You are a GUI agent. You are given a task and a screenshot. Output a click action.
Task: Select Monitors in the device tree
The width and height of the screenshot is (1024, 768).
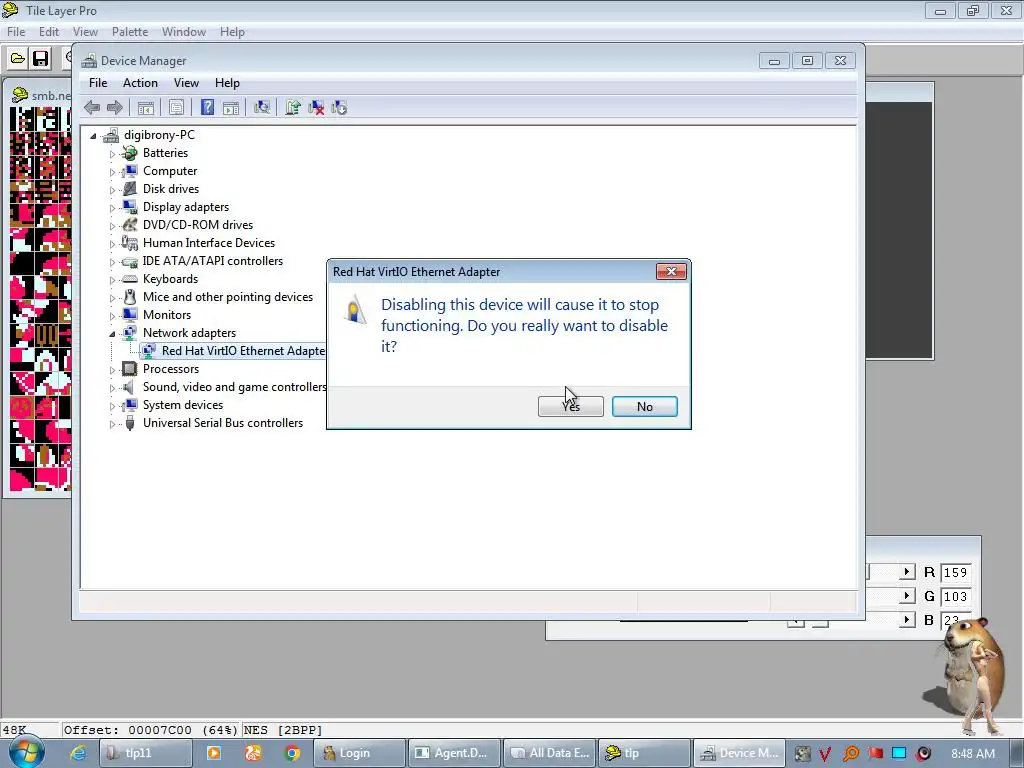[167, 315]
